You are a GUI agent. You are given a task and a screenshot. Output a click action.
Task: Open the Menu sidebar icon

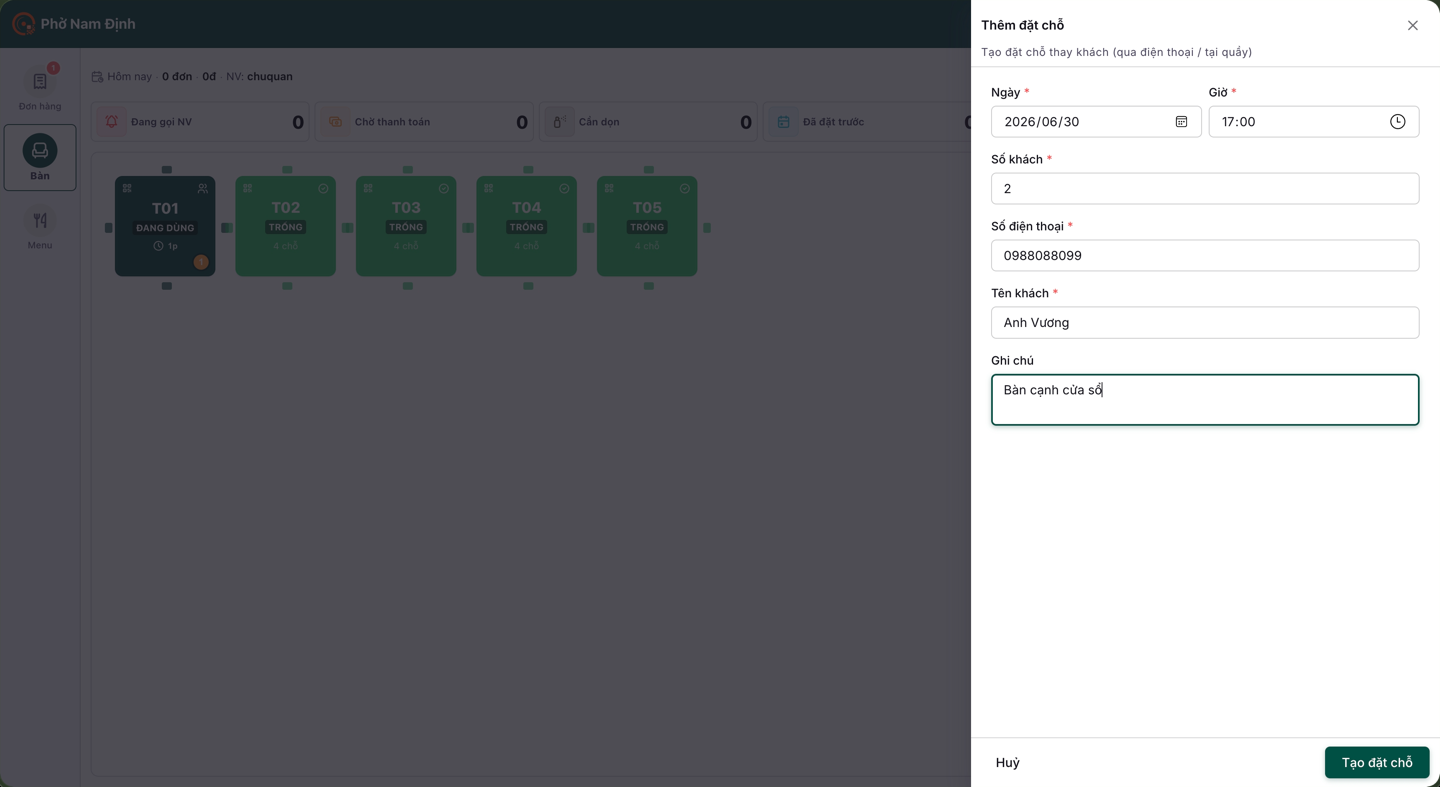(40, 230)
